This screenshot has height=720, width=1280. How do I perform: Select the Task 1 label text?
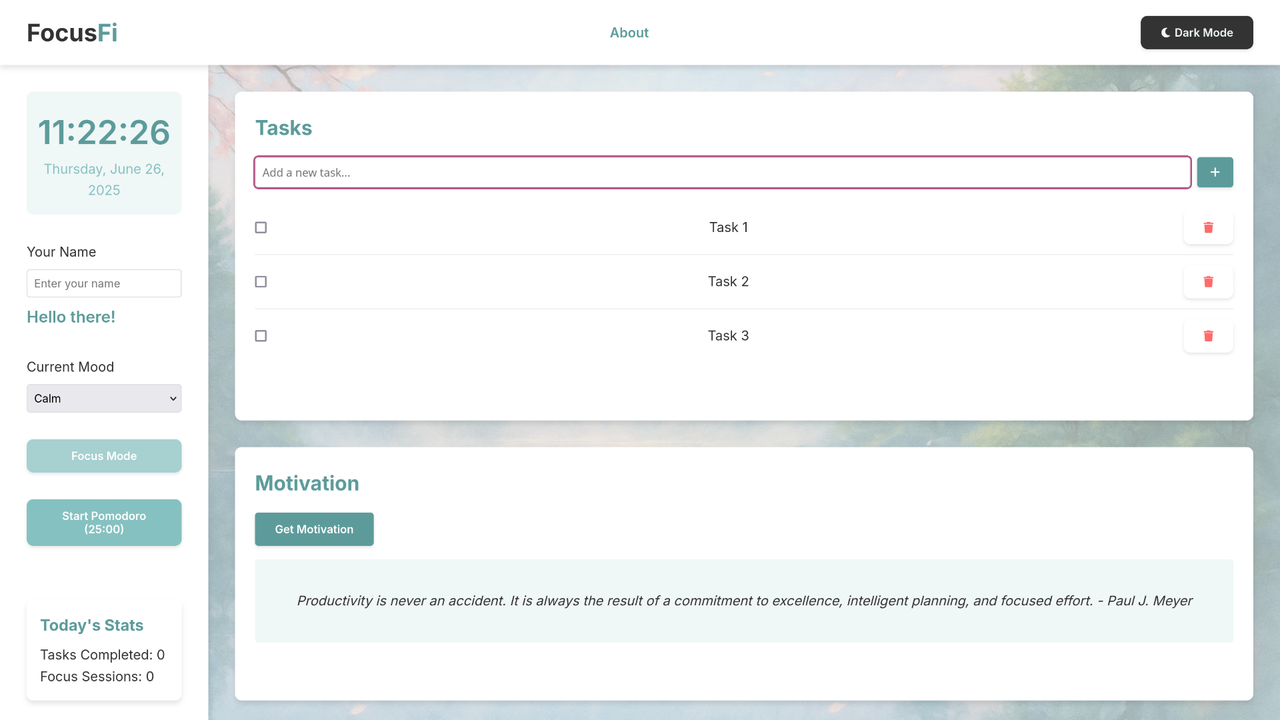(x=729, y=227)
